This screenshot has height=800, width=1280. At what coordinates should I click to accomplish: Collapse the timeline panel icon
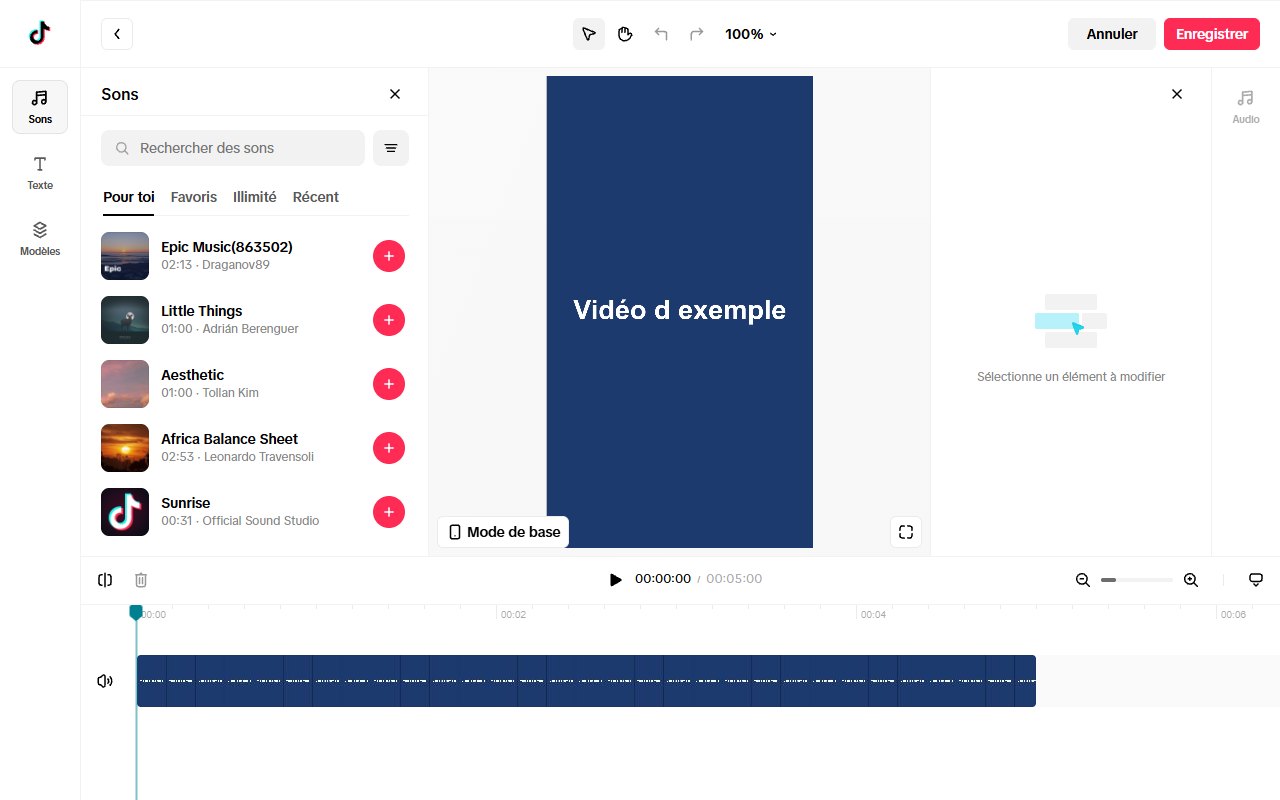[1256, 580]
